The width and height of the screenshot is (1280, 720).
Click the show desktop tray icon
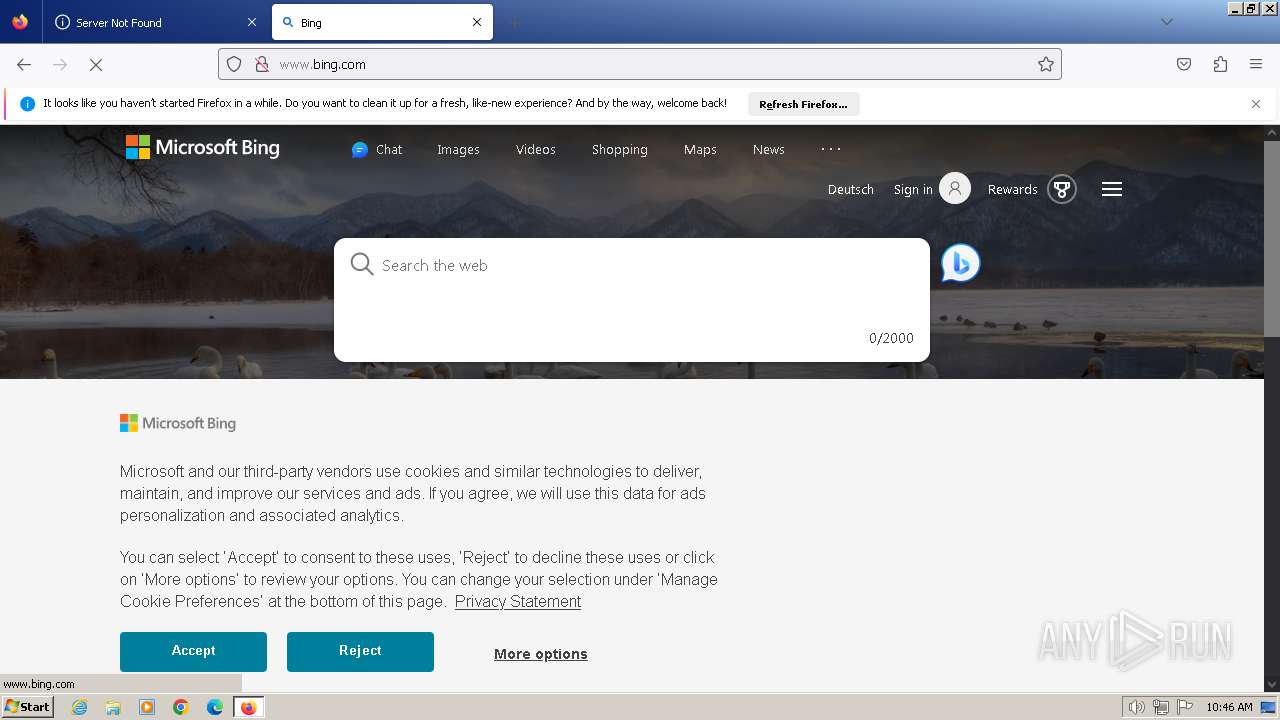click(x=1268, y=707)
